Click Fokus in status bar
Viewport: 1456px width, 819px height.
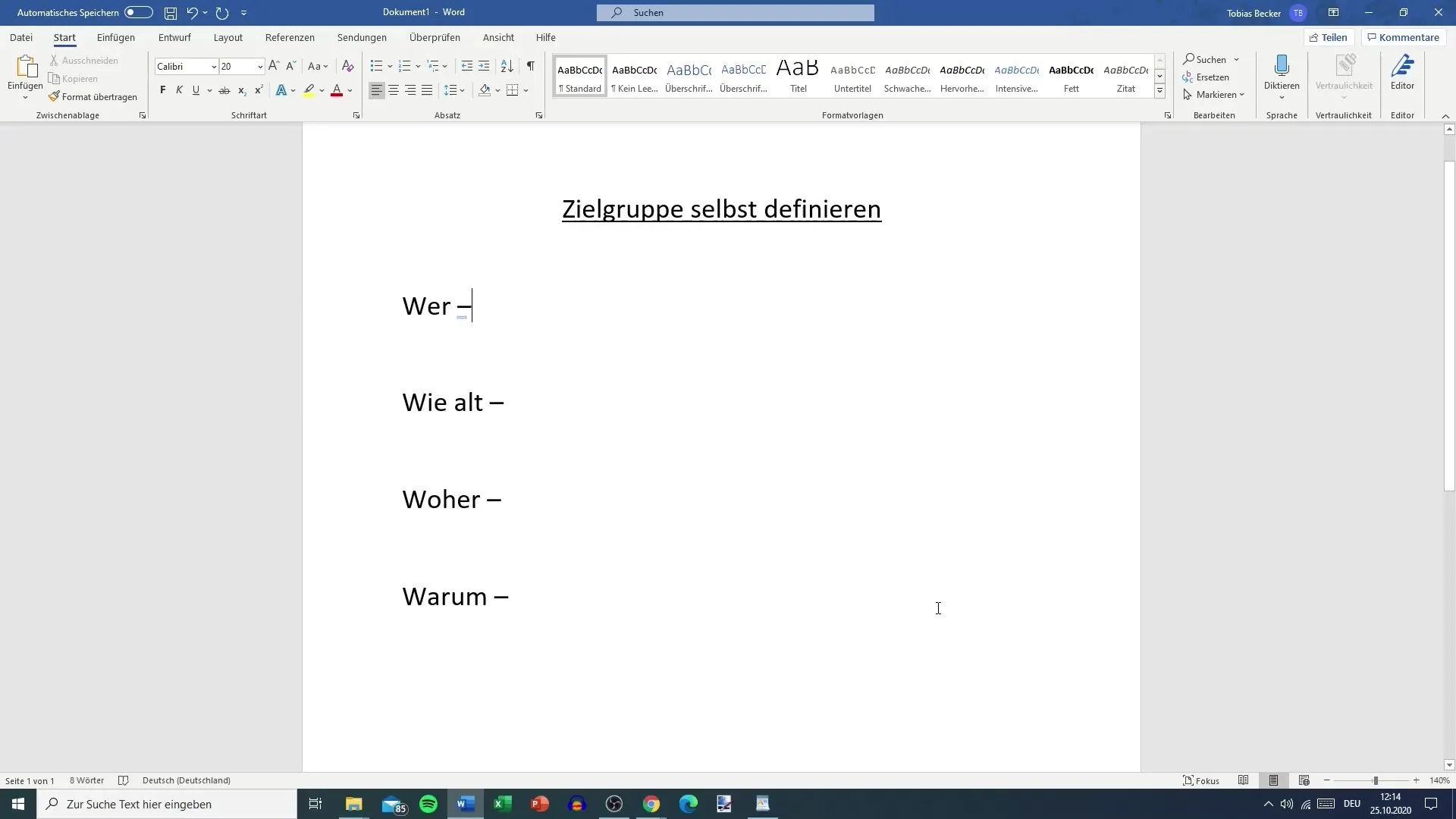[x=1201, y=780]
